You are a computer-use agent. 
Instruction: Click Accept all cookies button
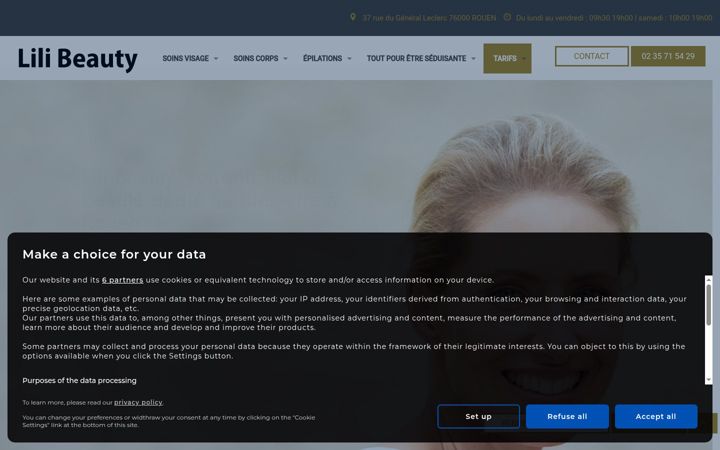coord(656,416)
